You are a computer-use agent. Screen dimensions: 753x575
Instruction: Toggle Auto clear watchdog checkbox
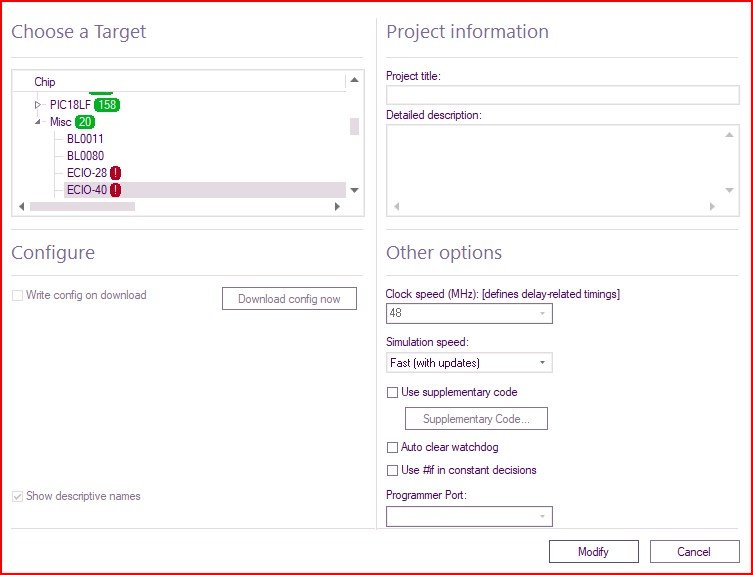392,448
